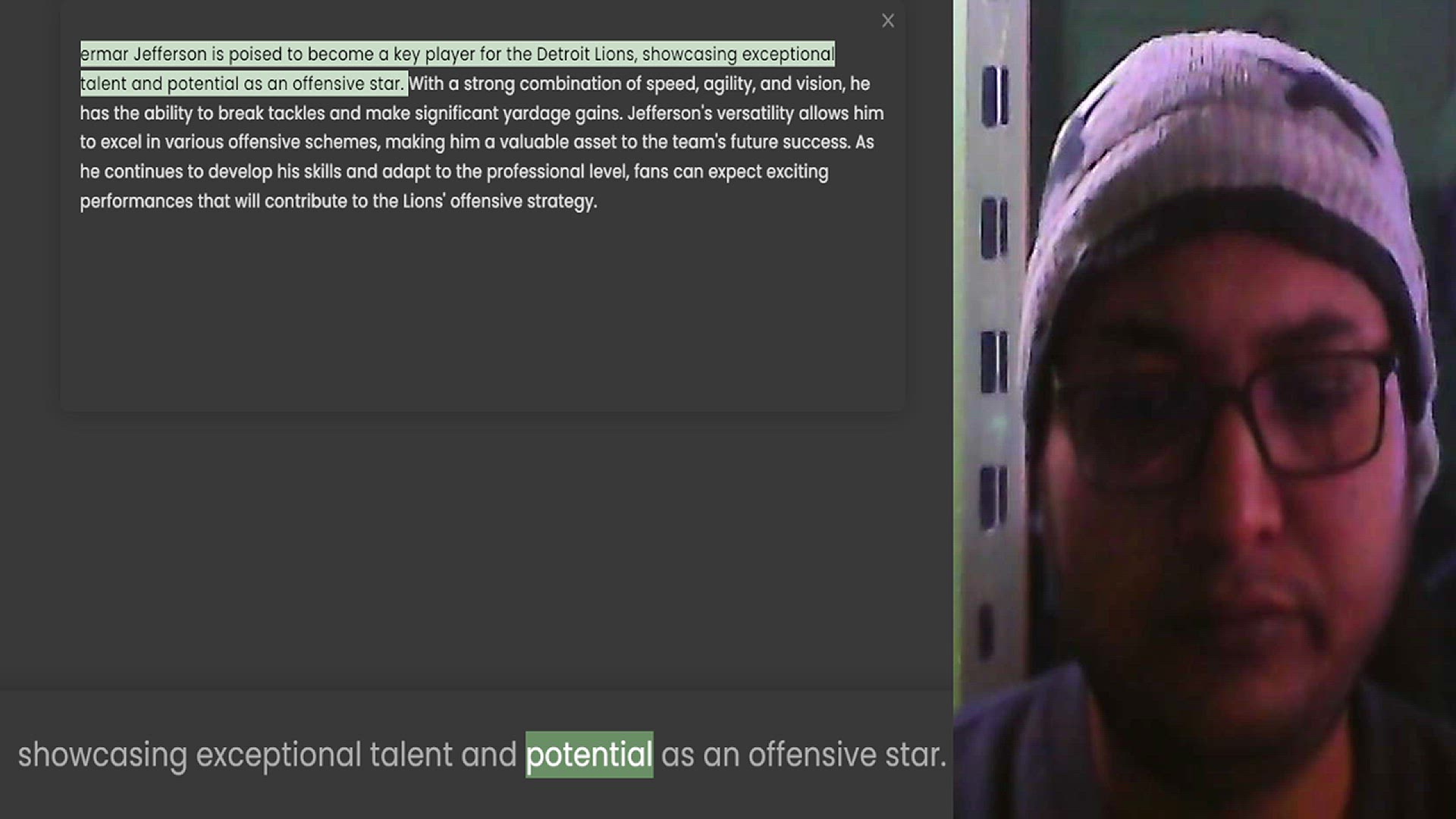Click the highlighted word "potential" in the caption bar
Viewport: 1456px width, 819px height.
pos(589,755)
